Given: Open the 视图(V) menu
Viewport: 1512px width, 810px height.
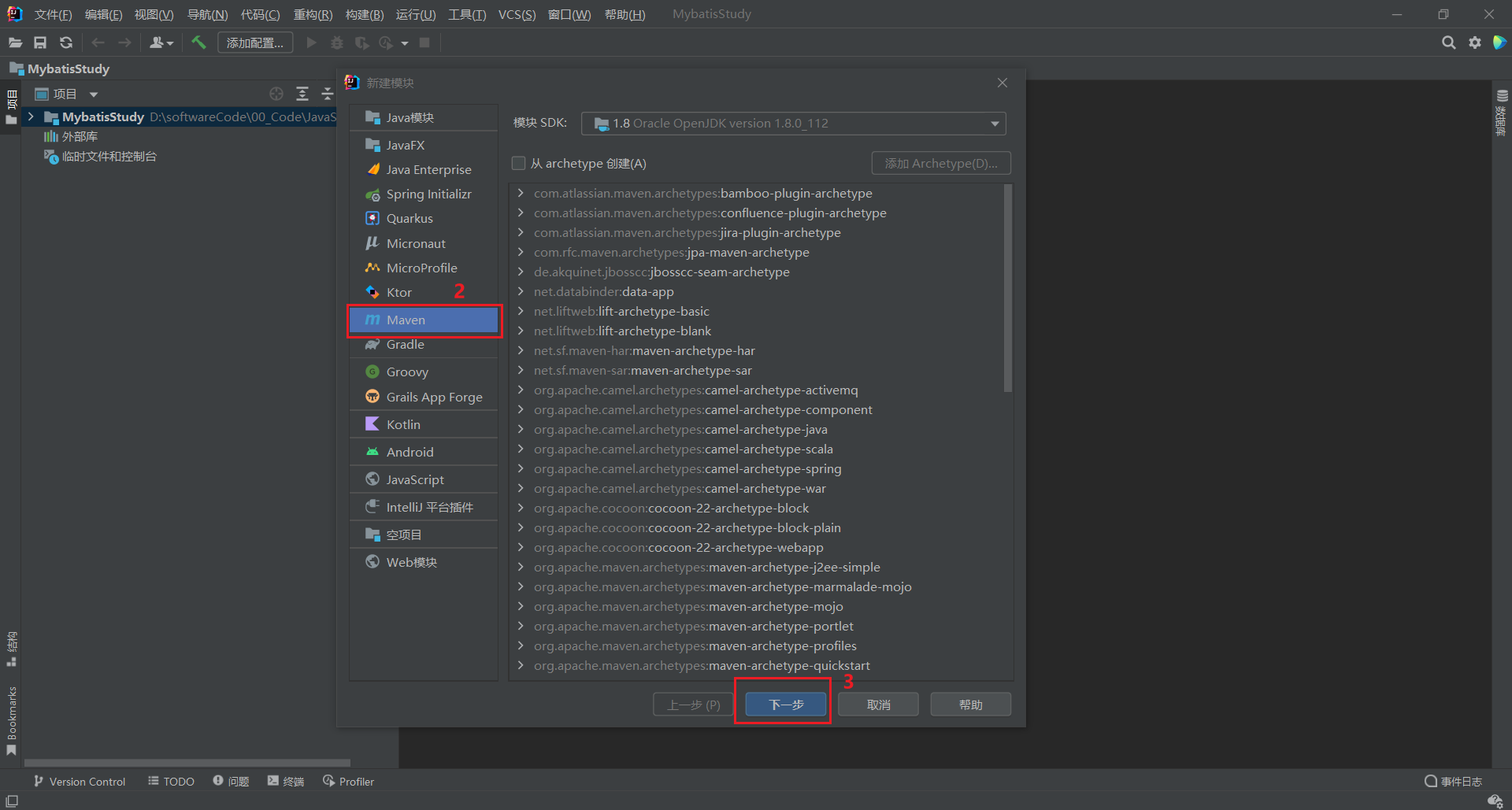Looking at the screenshot, I should (x=154, y=14).
